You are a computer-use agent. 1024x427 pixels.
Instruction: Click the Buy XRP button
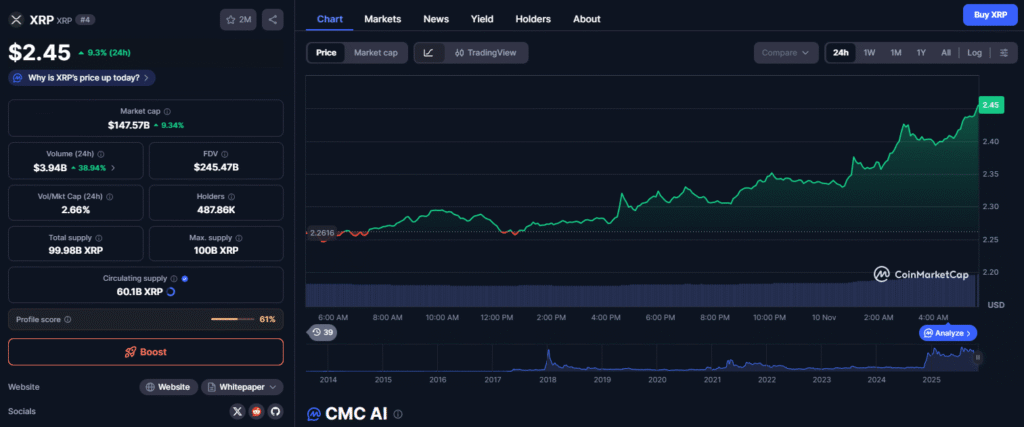coord(990,14)
